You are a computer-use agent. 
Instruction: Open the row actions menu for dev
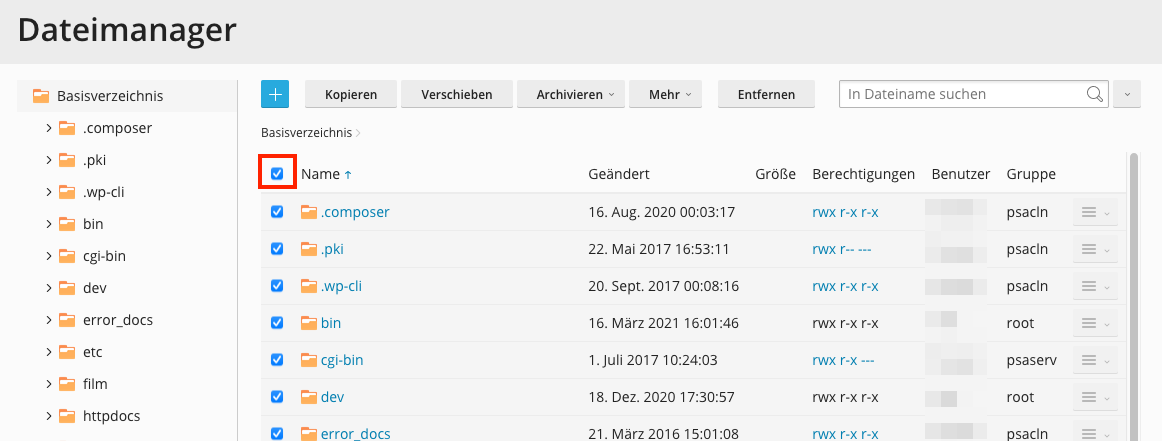coord(1094,397)
